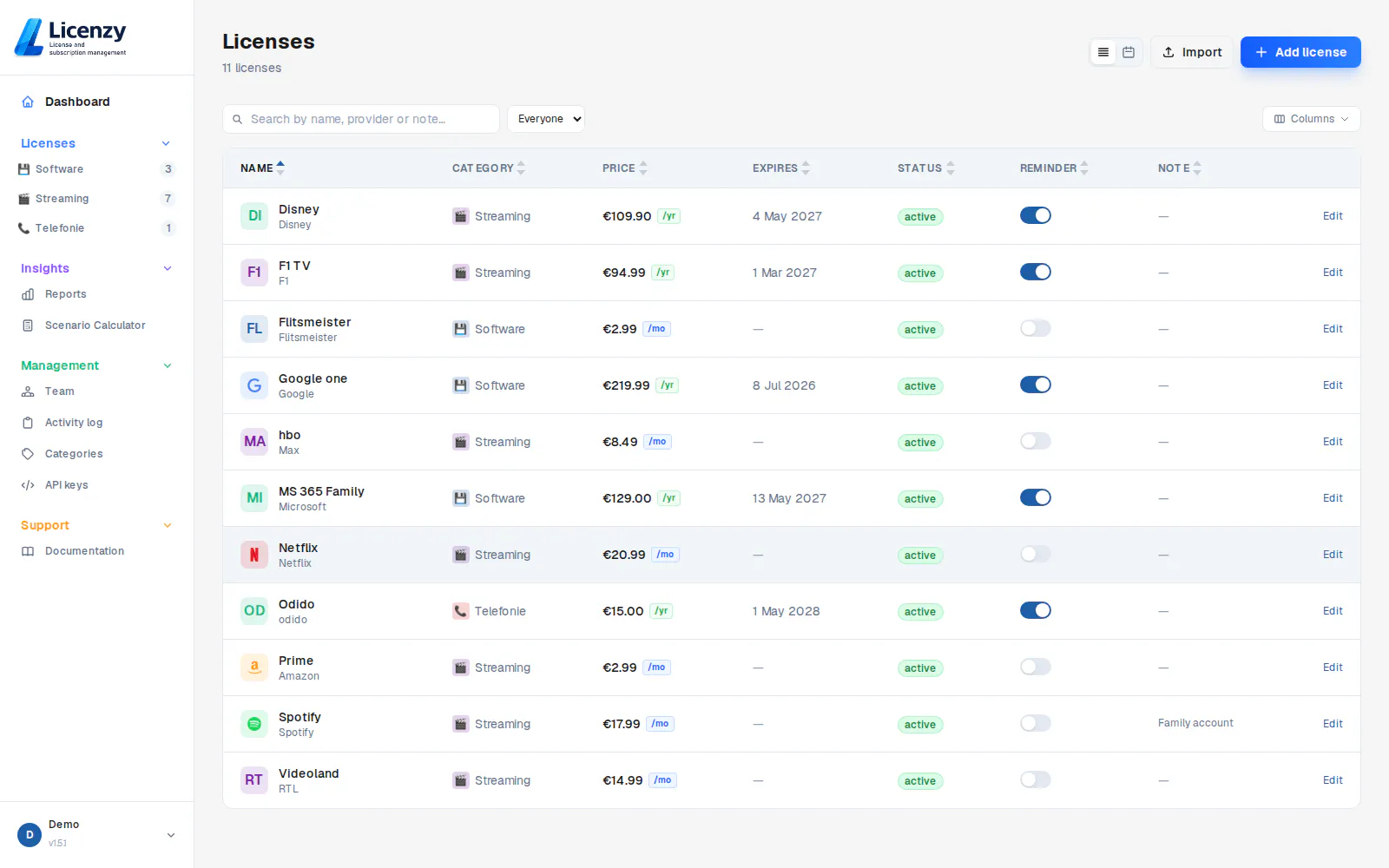This screenshot has width=1389, height=868.
Task: Enable reminder for Flitsmeister
Action: pyautogui.click(x=1035, y=328)
